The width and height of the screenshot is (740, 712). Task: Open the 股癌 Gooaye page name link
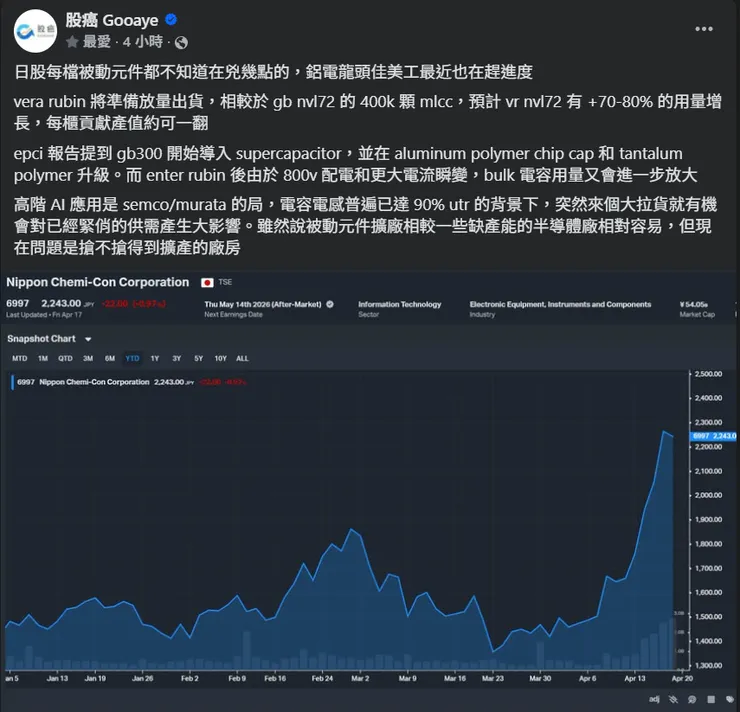112,20
